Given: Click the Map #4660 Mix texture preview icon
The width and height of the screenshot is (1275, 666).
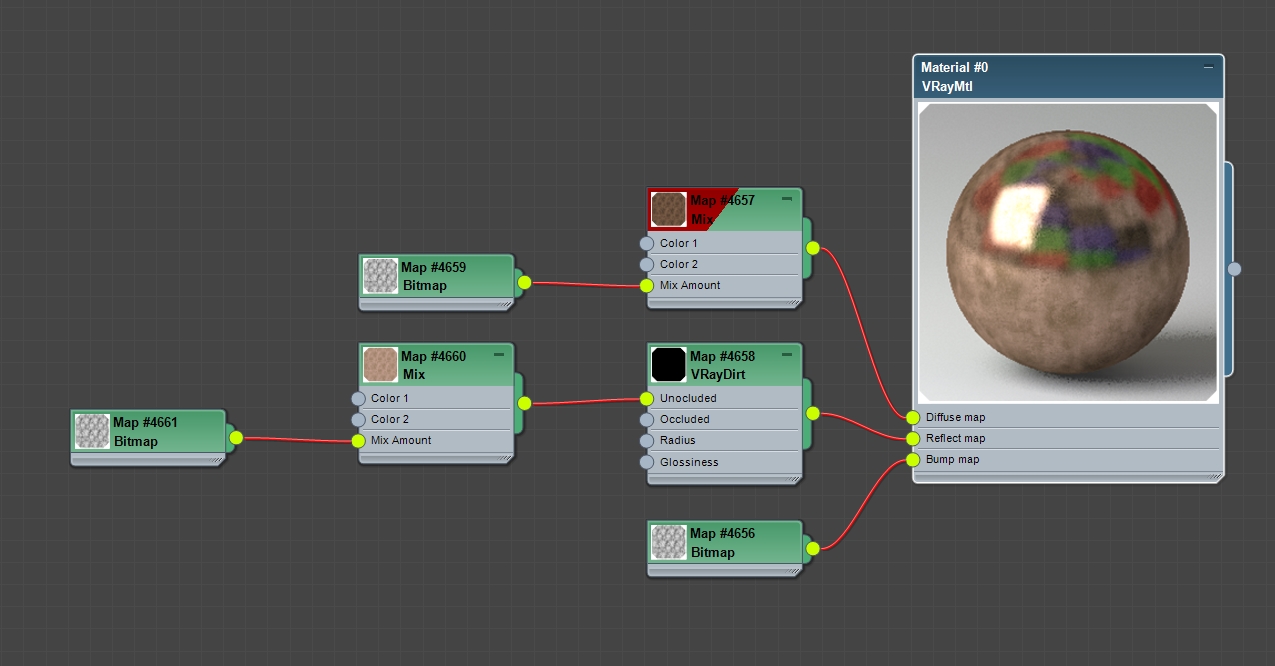Looking at the screenshot, I should (381, 363).
